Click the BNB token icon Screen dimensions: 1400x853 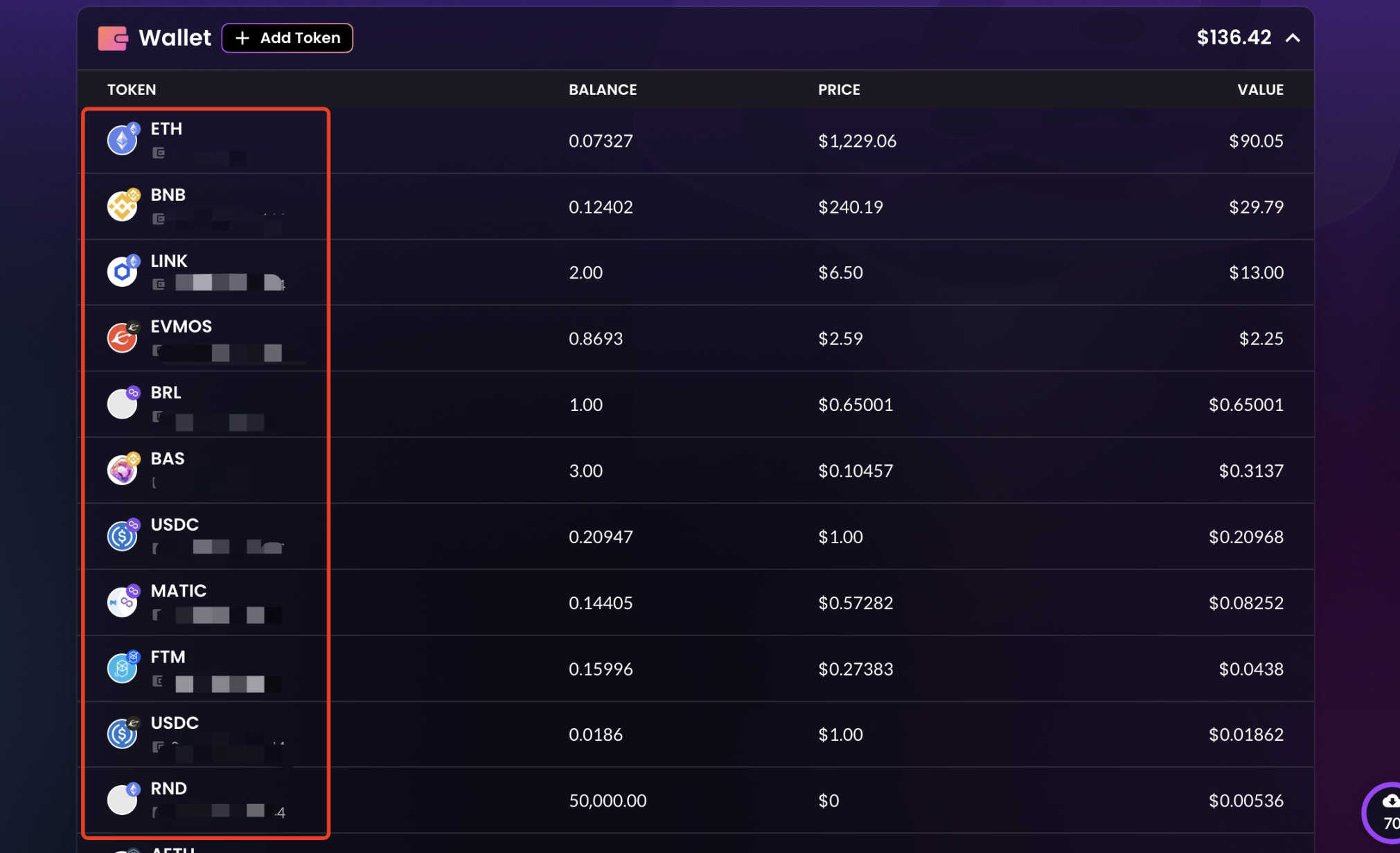coord(122,206)
